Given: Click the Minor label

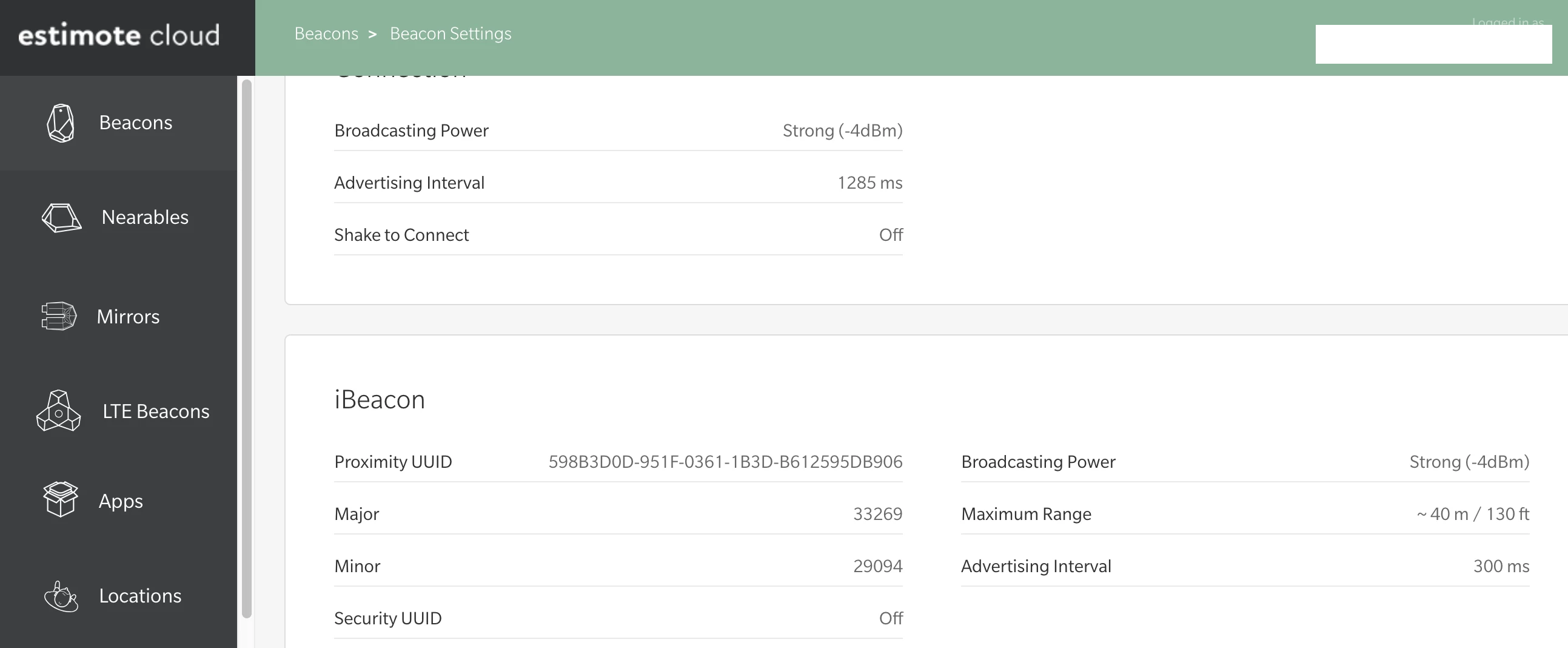Looking at the screenshot, I should click(357, 566).
